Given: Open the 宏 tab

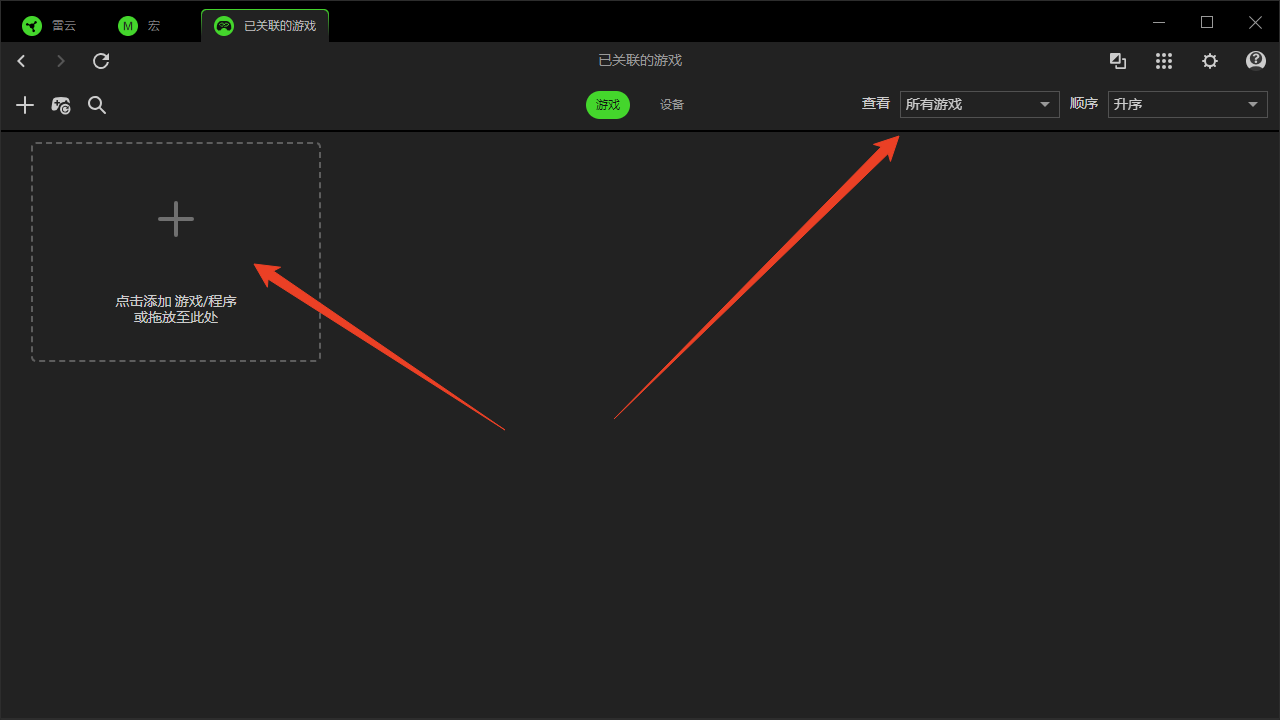Looking at the screenshot, I should coord(140,26).
